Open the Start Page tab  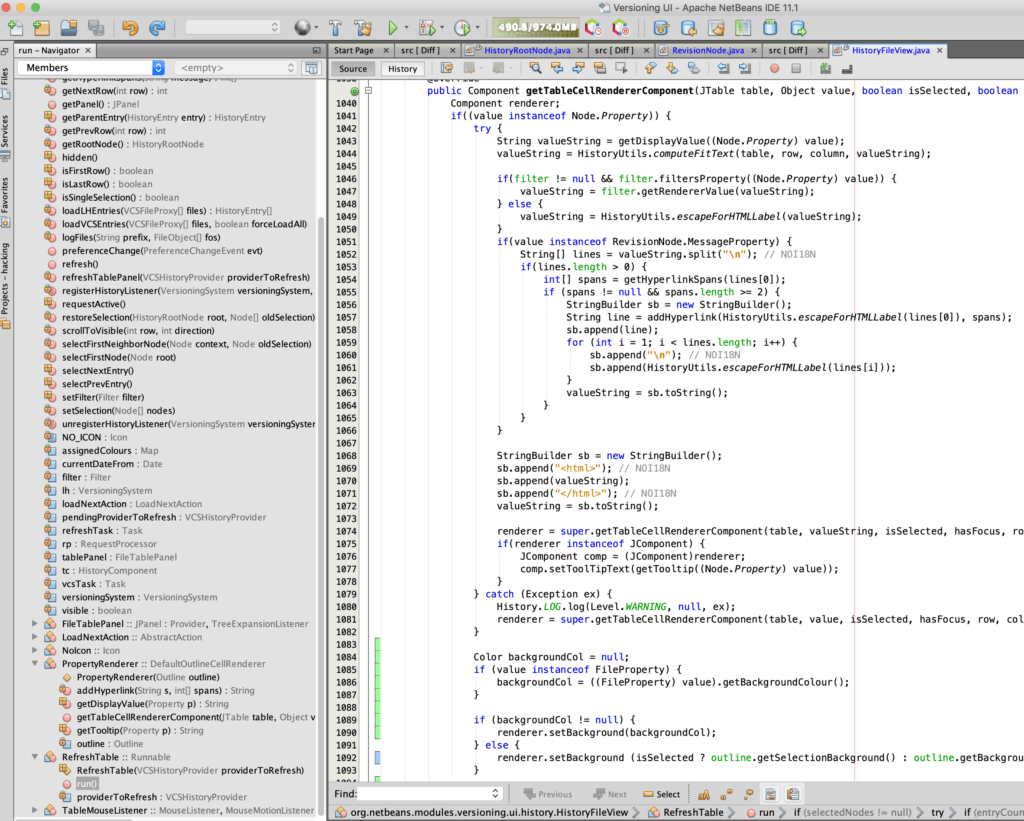pyautogui.click(x=354, y=50)
